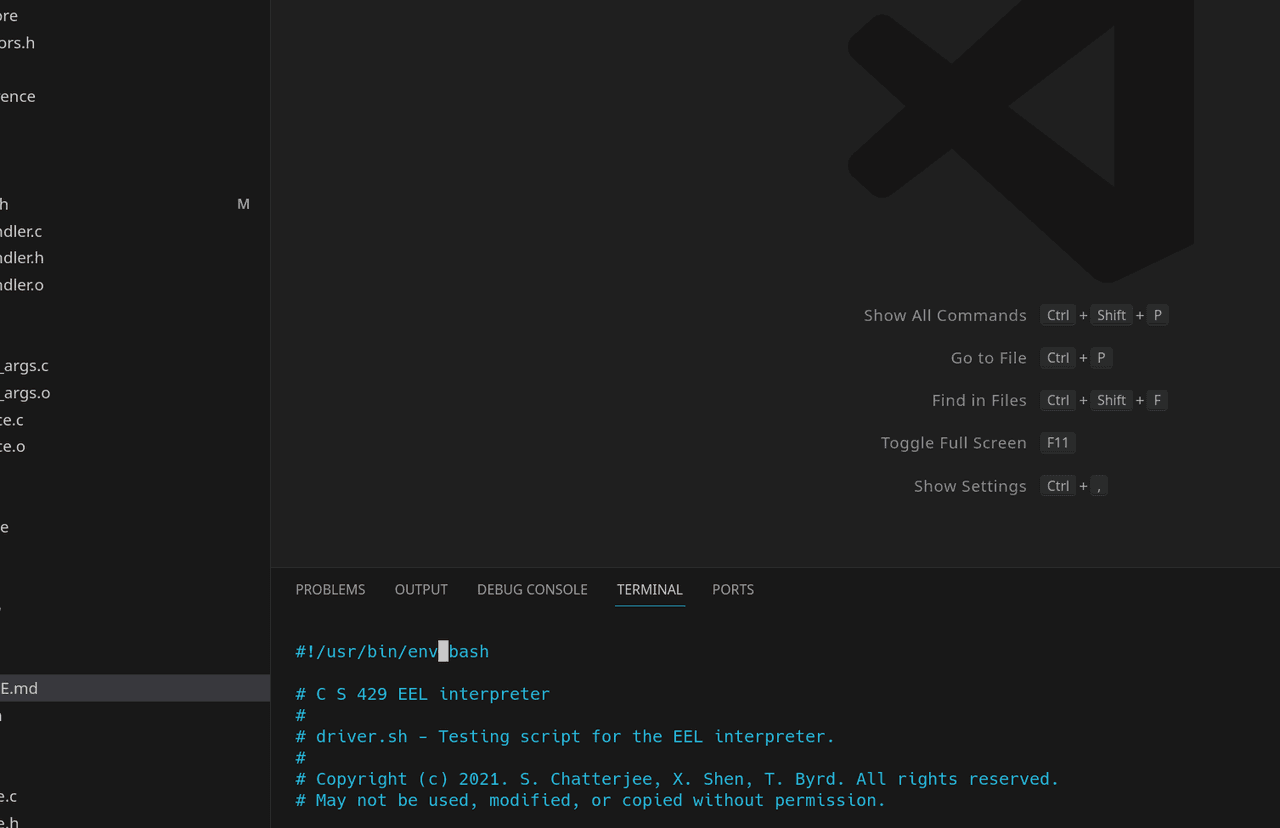
Task: Select the file ending in ndler.h
Action: pyautogui.click(x=21, y=258)
